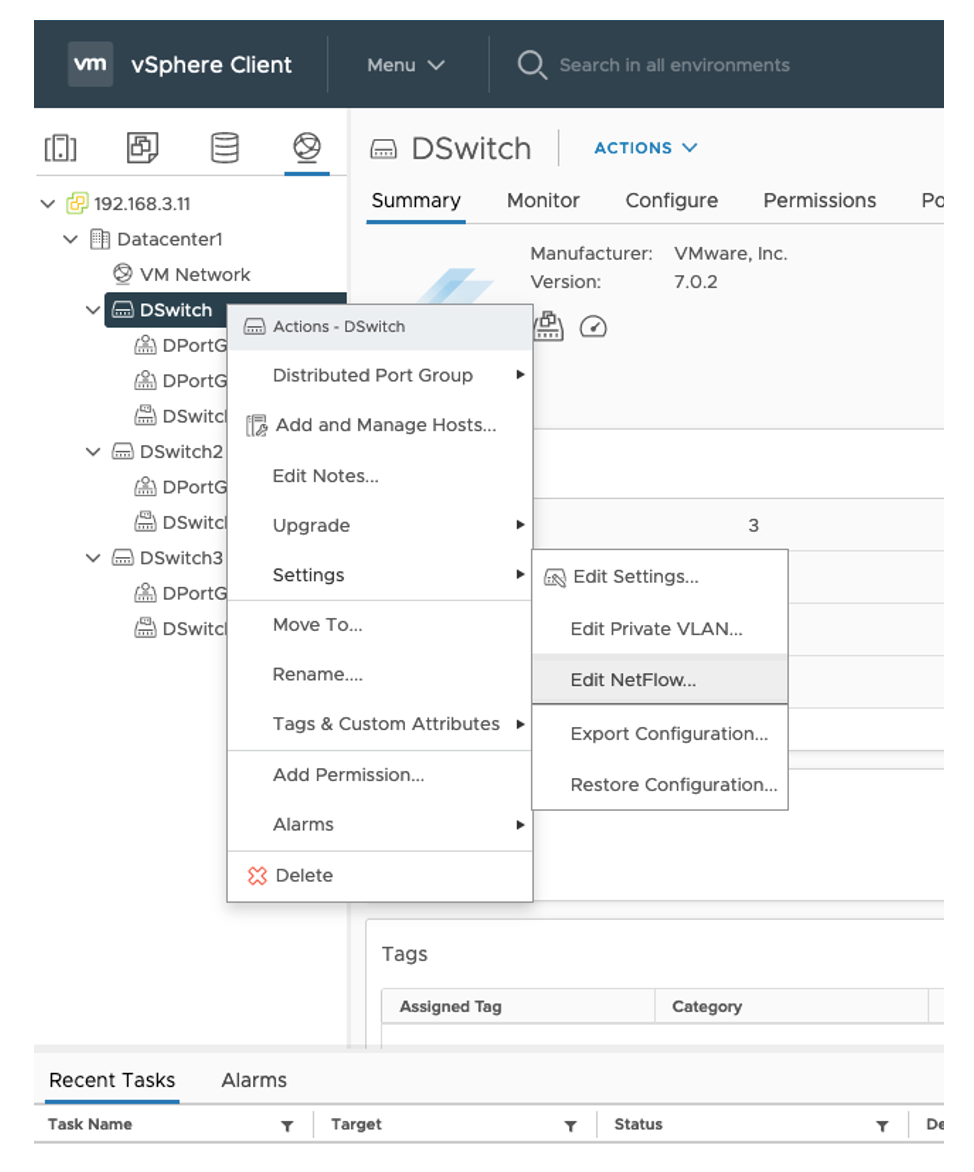
Task: Select Restore Configuration... option
Action: pos(660,785)
